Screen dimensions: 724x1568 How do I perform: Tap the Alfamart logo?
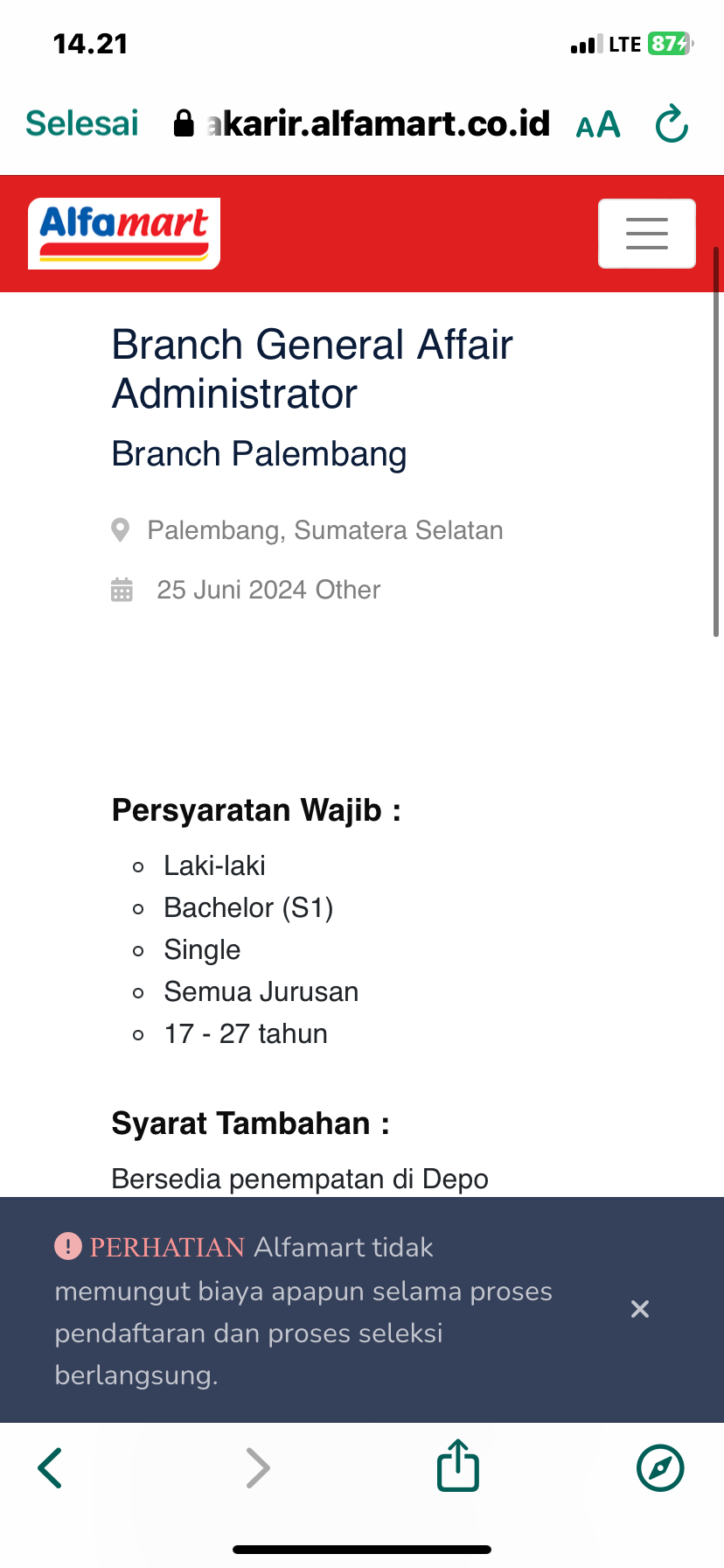(124, 234)
